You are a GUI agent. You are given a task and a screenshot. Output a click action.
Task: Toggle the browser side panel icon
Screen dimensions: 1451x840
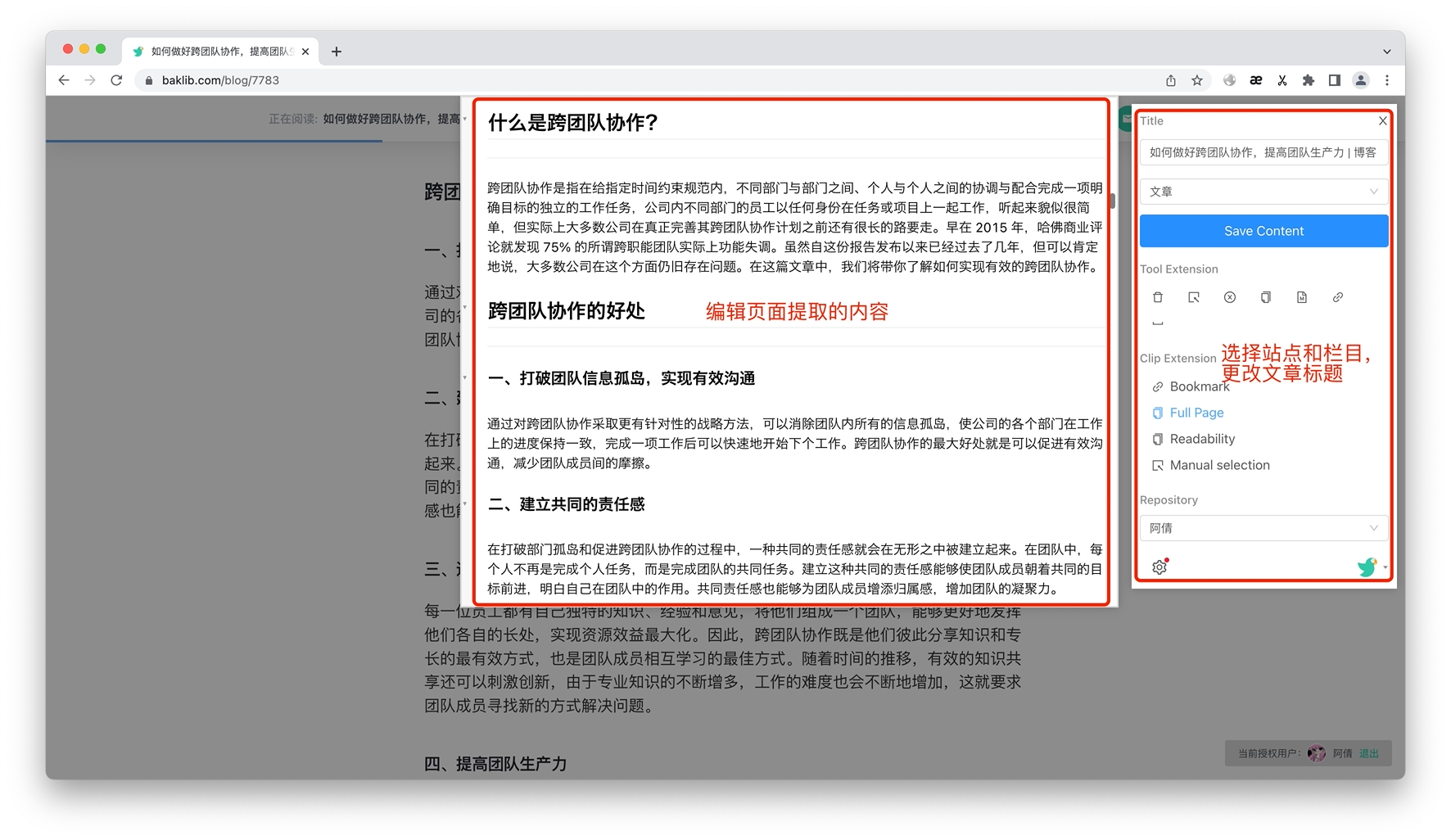pos(1334,80)
